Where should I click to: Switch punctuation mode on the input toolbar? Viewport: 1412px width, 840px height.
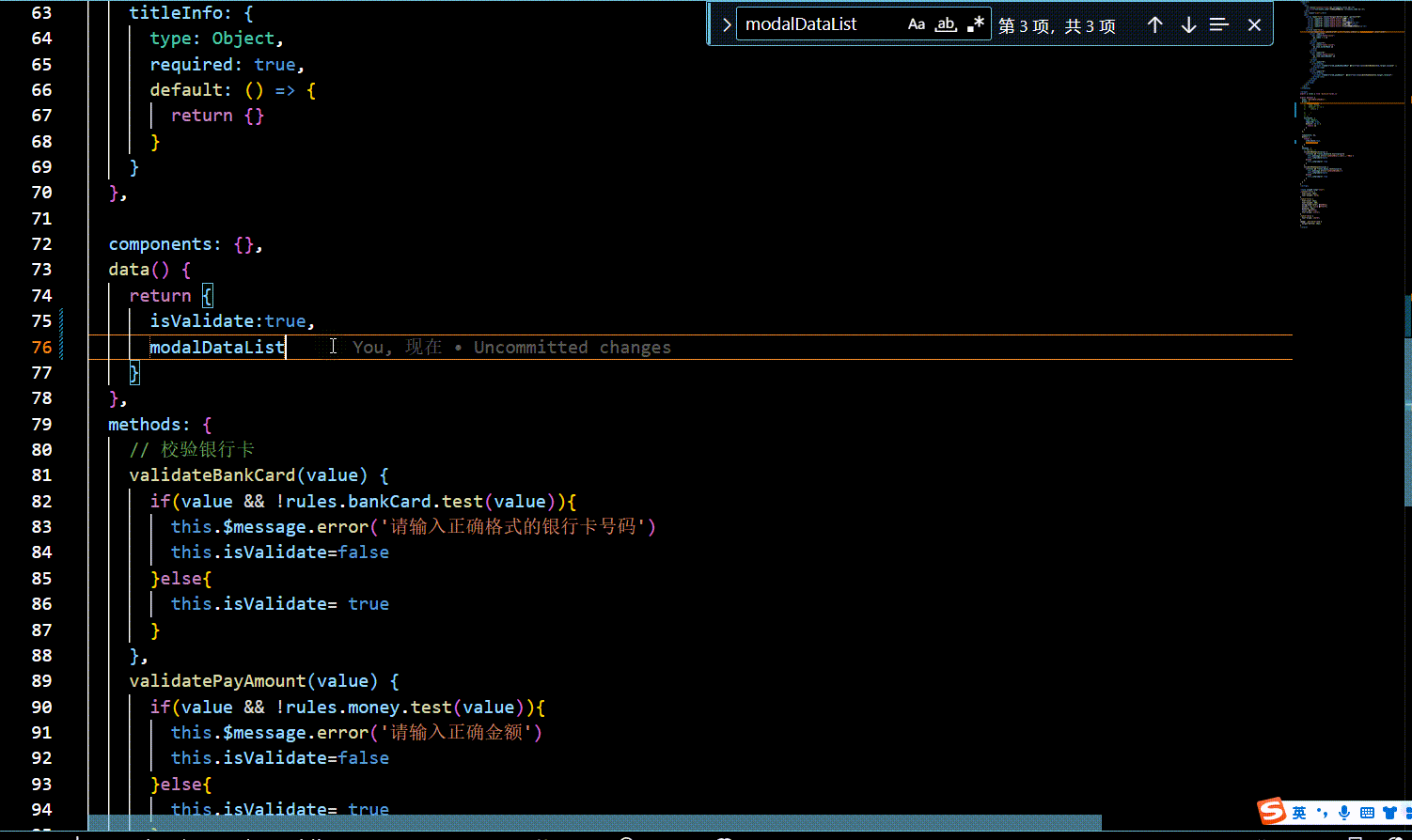pyautogui.click(x=1323, y=812)
